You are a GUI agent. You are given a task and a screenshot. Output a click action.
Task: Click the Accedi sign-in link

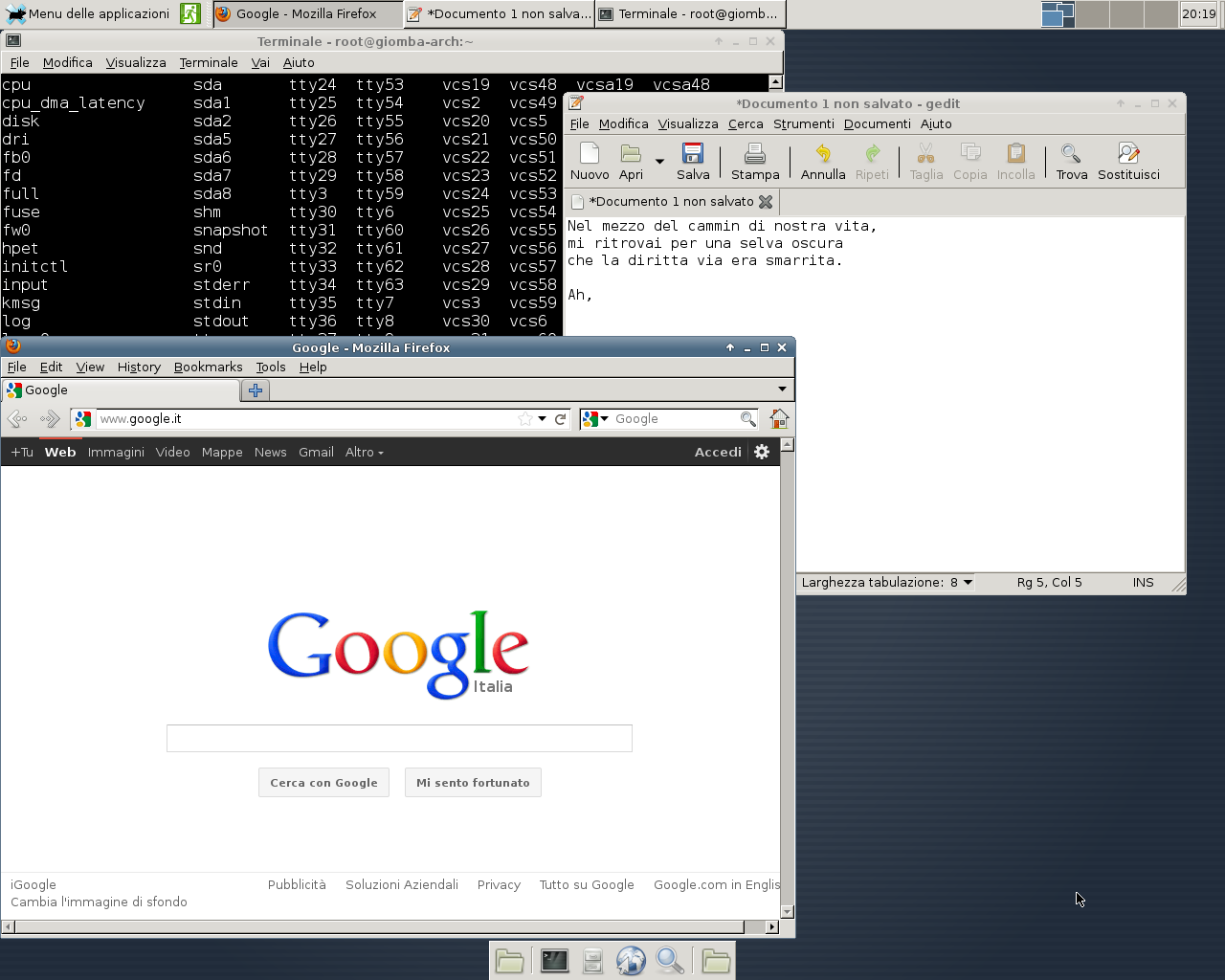(x=718, y=453)
